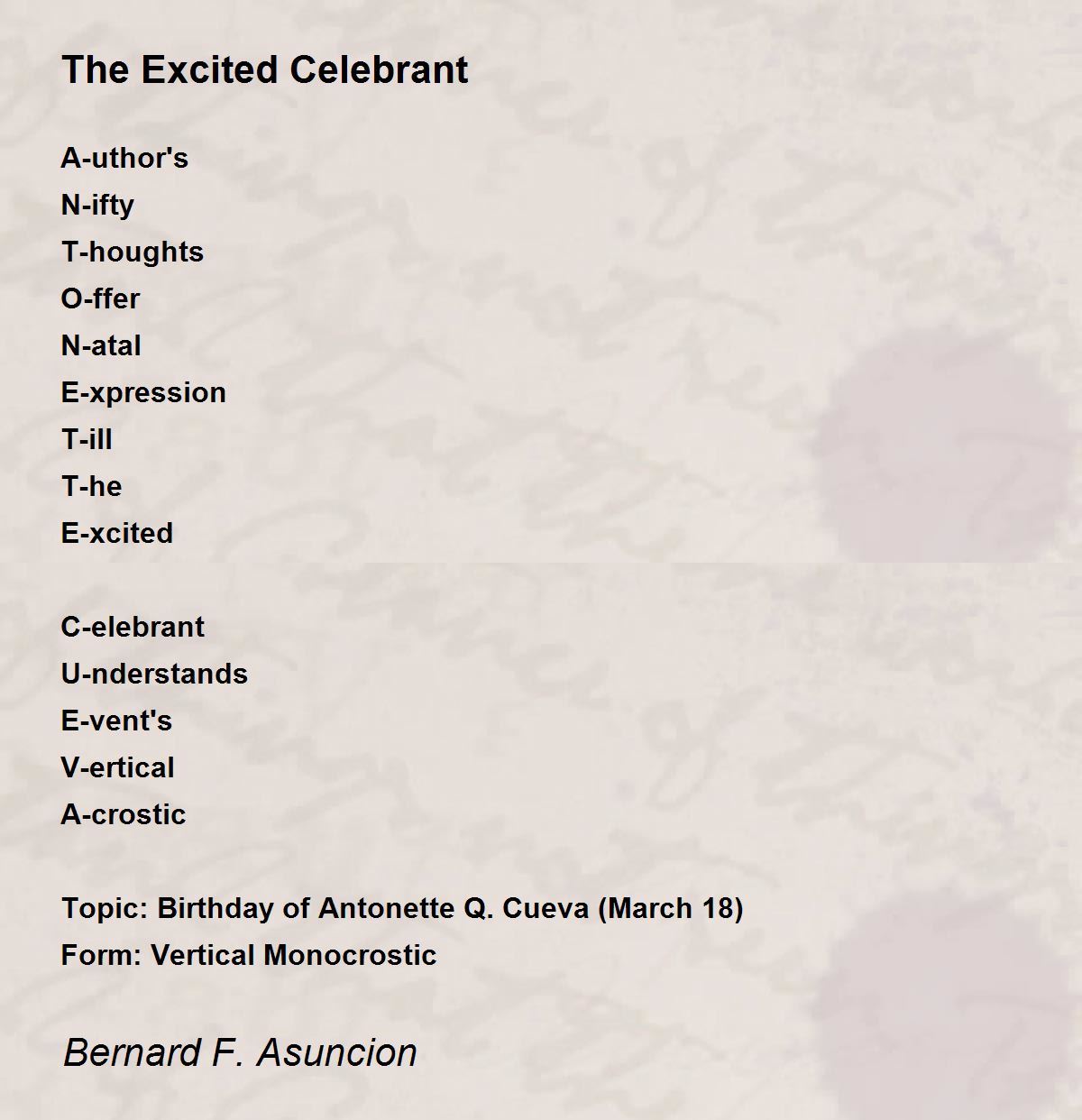The width and height of the screenshot is (1082, 1120).
Task: Click the line N-atal
Action: 101,345
